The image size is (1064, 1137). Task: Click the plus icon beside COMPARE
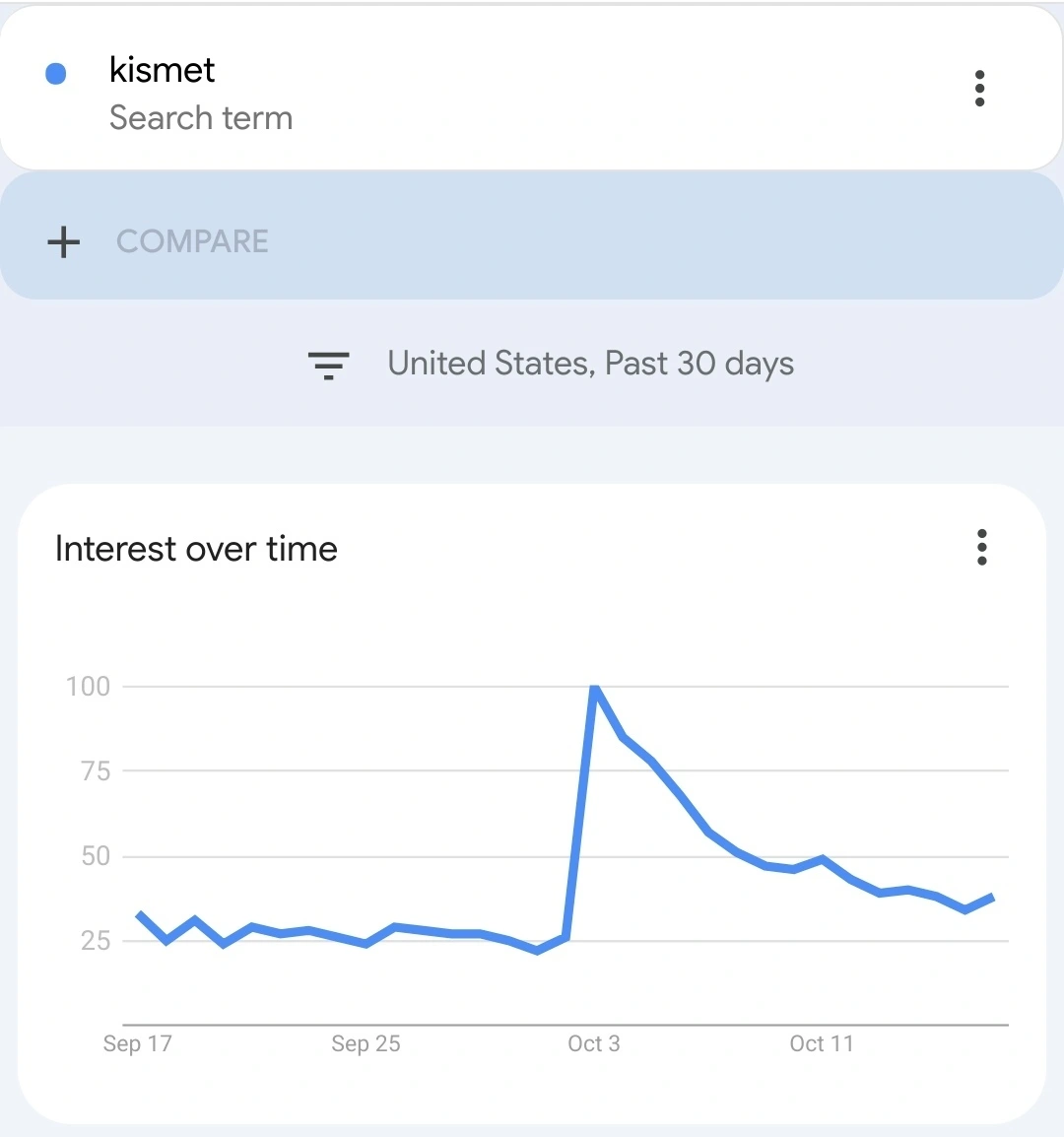64,241
